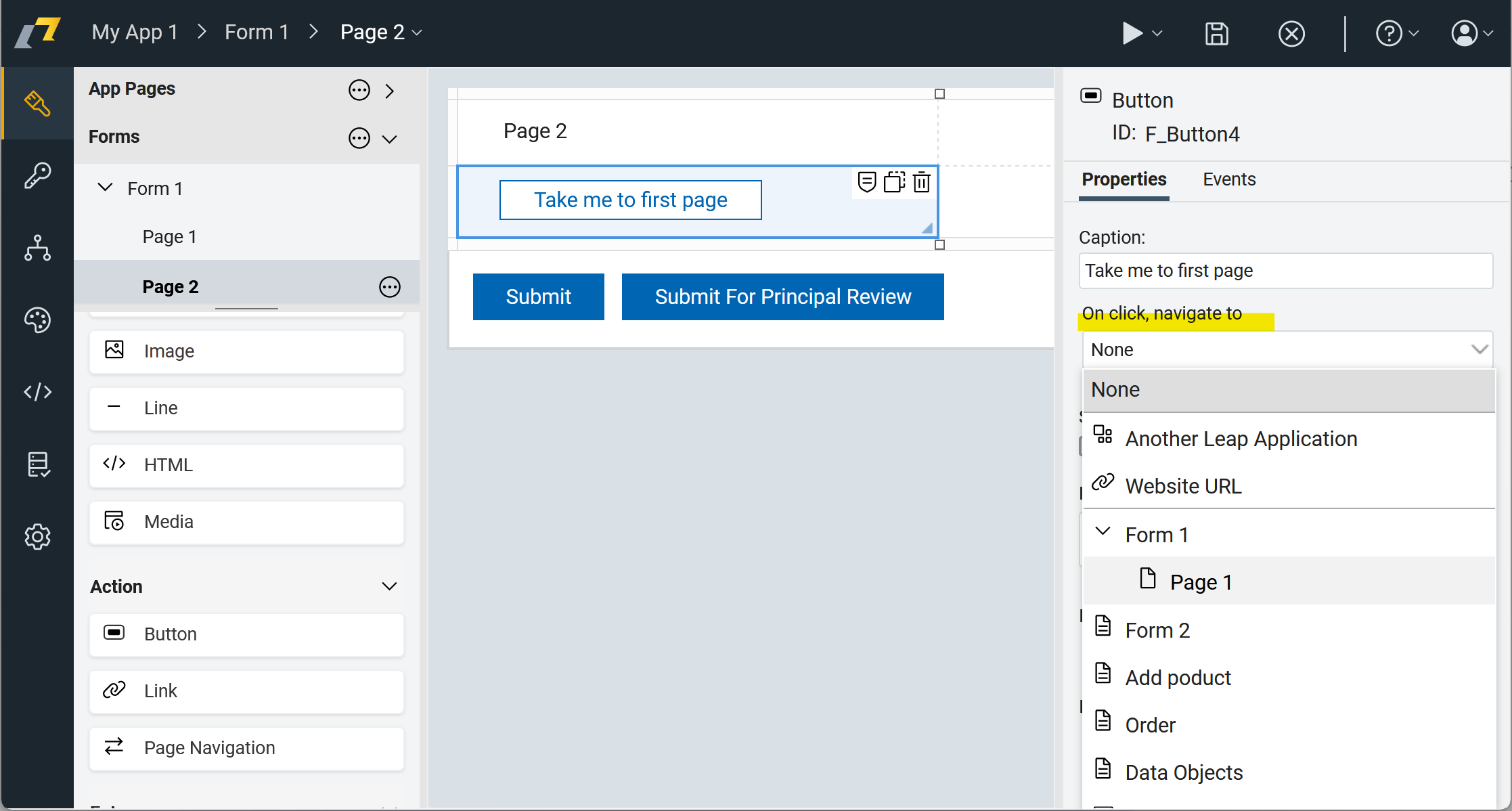The height and width of the screenshot is (811, 1512).
Task: Click the circled X close icon
Action: 1291,33
